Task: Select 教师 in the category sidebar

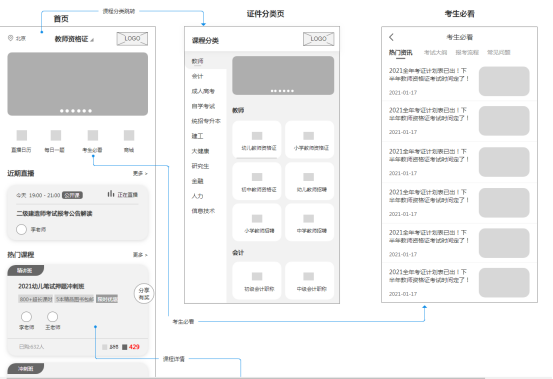Action: click(x=198, y=61)
